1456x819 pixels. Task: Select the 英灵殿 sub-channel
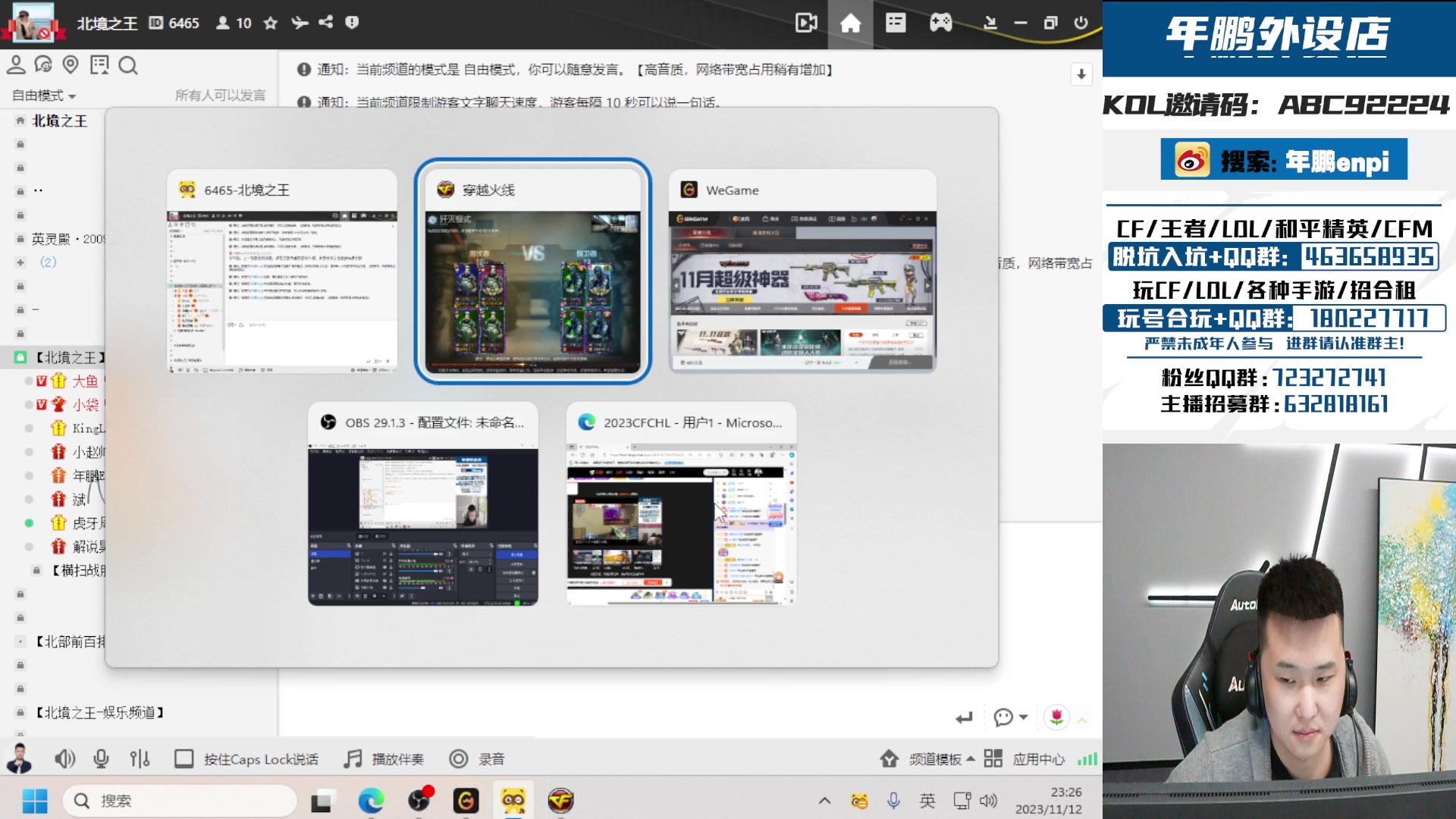67,239
